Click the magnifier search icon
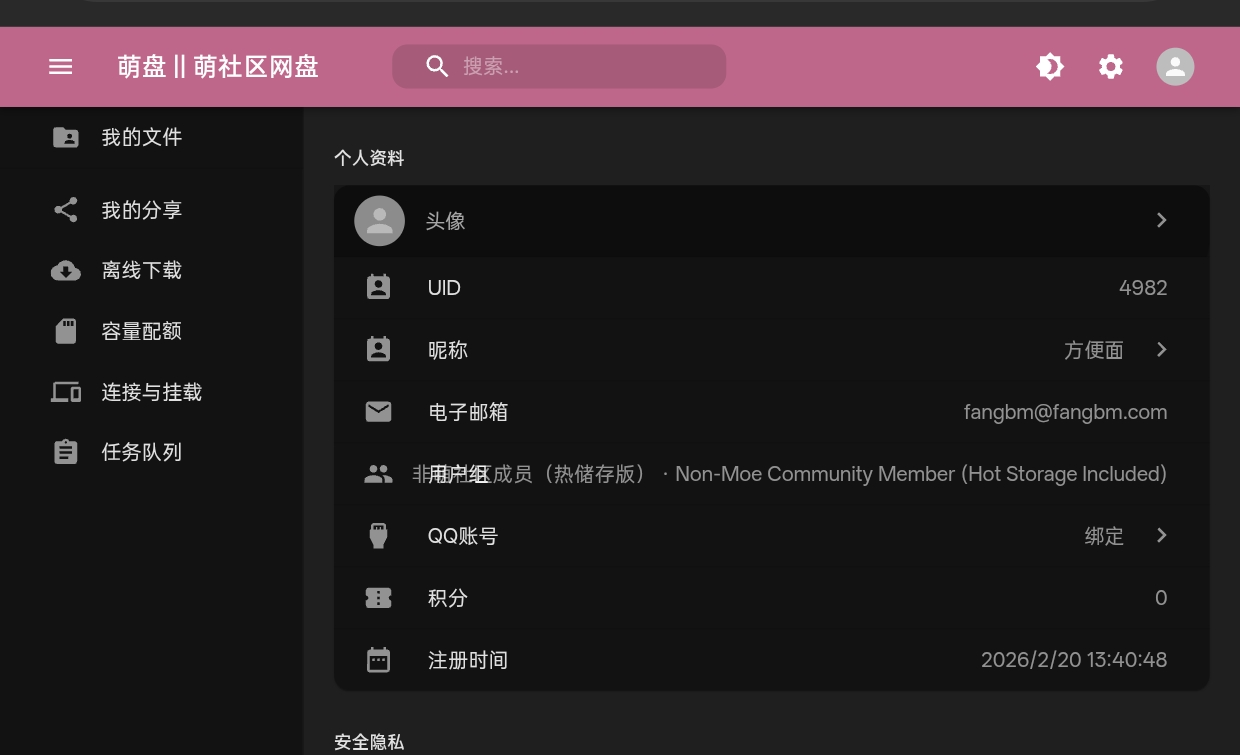1240x755 pixels. (437, 67)
